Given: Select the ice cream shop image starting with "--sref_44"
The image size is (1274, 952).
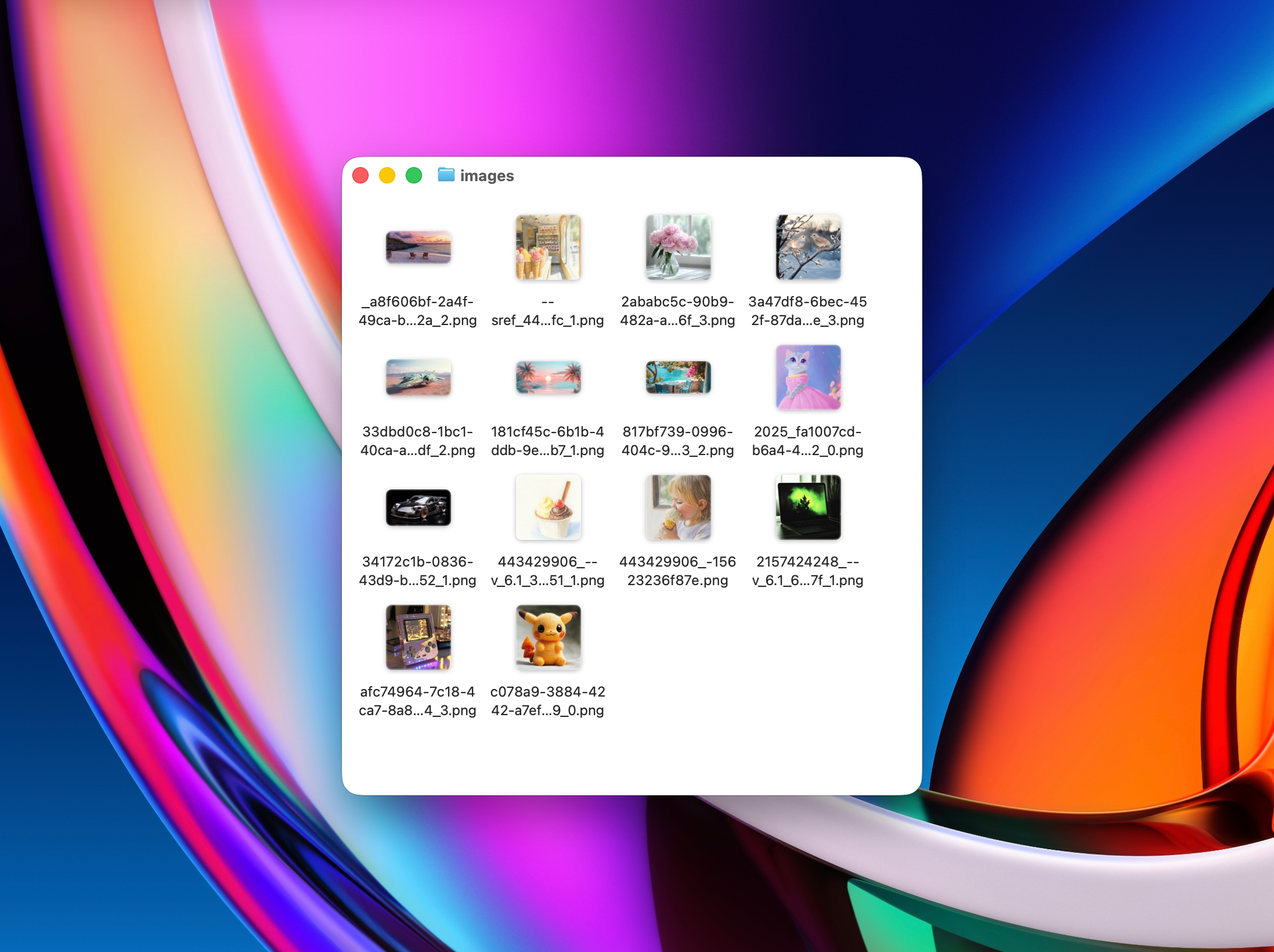Looking at the screenshot, I should (x=548, y=247).
